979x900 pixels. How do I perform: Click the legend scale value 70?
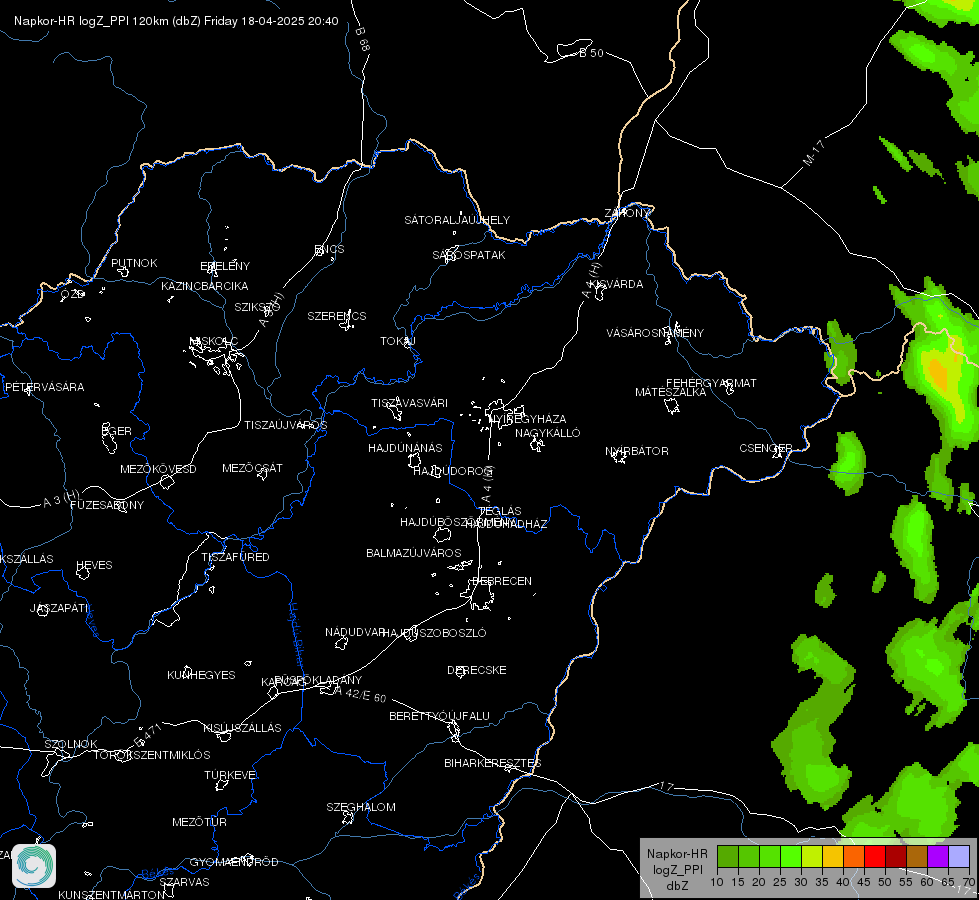pos(969,882)
